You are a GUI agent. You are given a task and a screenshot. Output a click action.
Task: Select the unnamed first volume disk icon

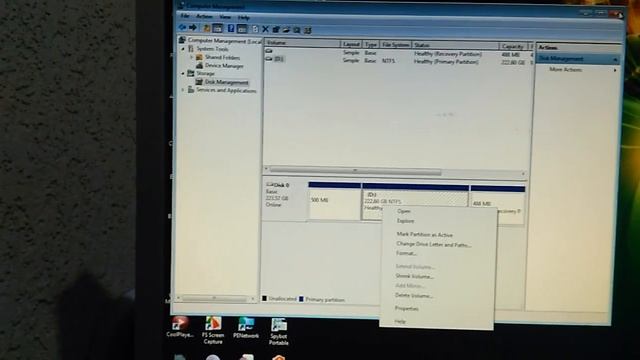point(269,51)
